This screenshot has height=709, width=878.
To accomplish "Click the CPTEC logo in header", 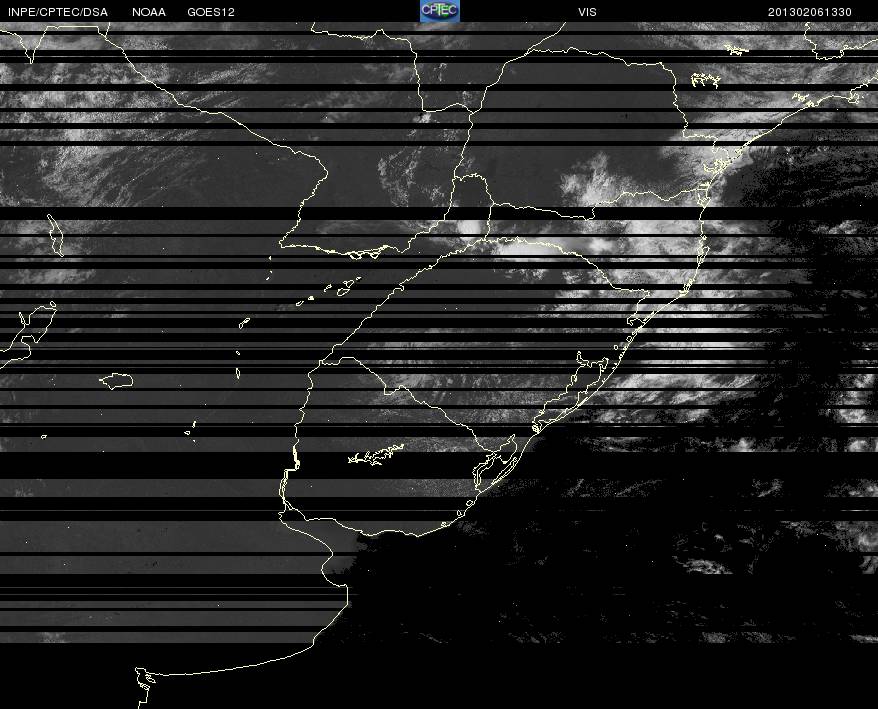I will pyautogui.click(x=440, y=11).
